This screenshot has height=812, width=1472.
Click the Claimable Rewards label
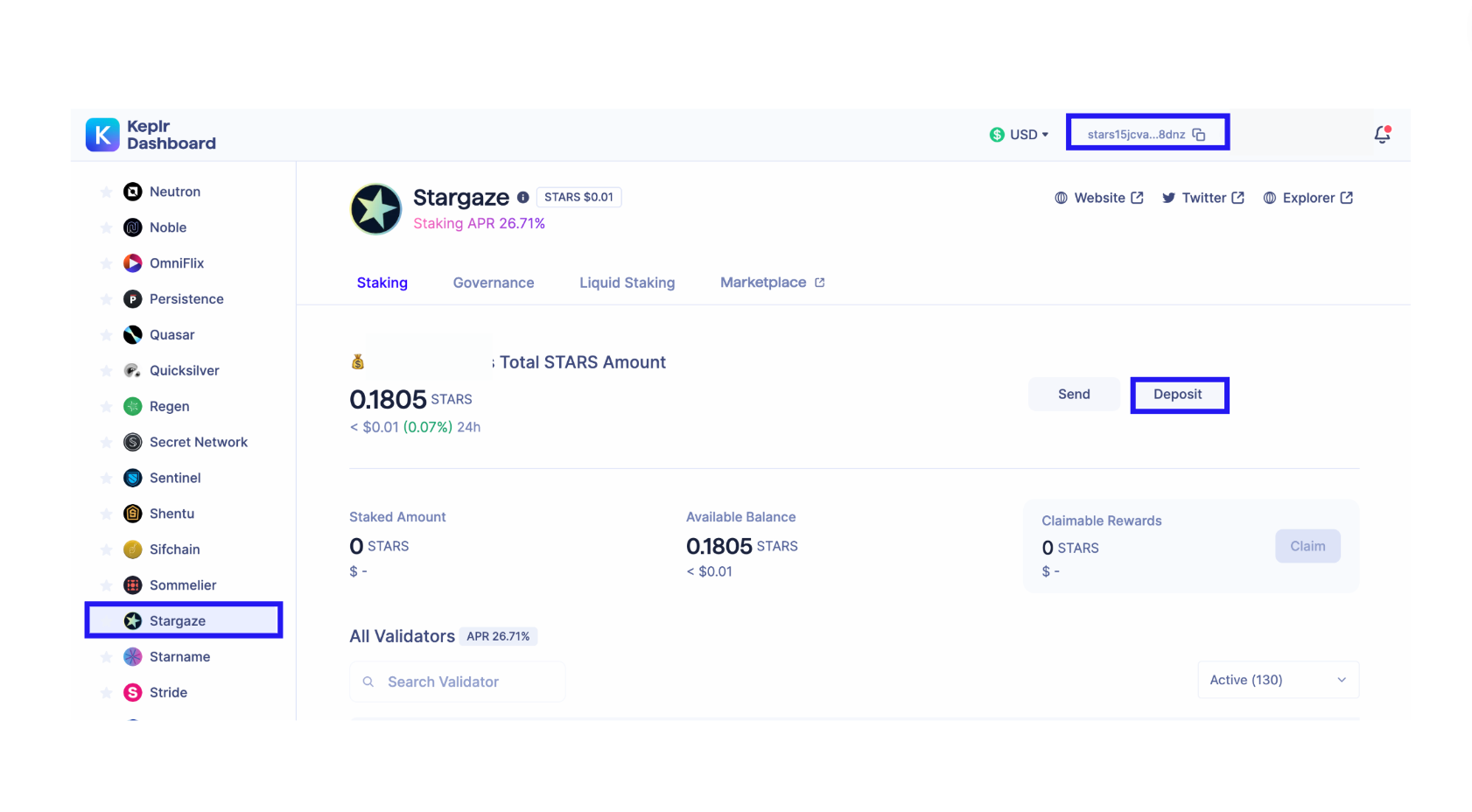tap(1102, 521)
